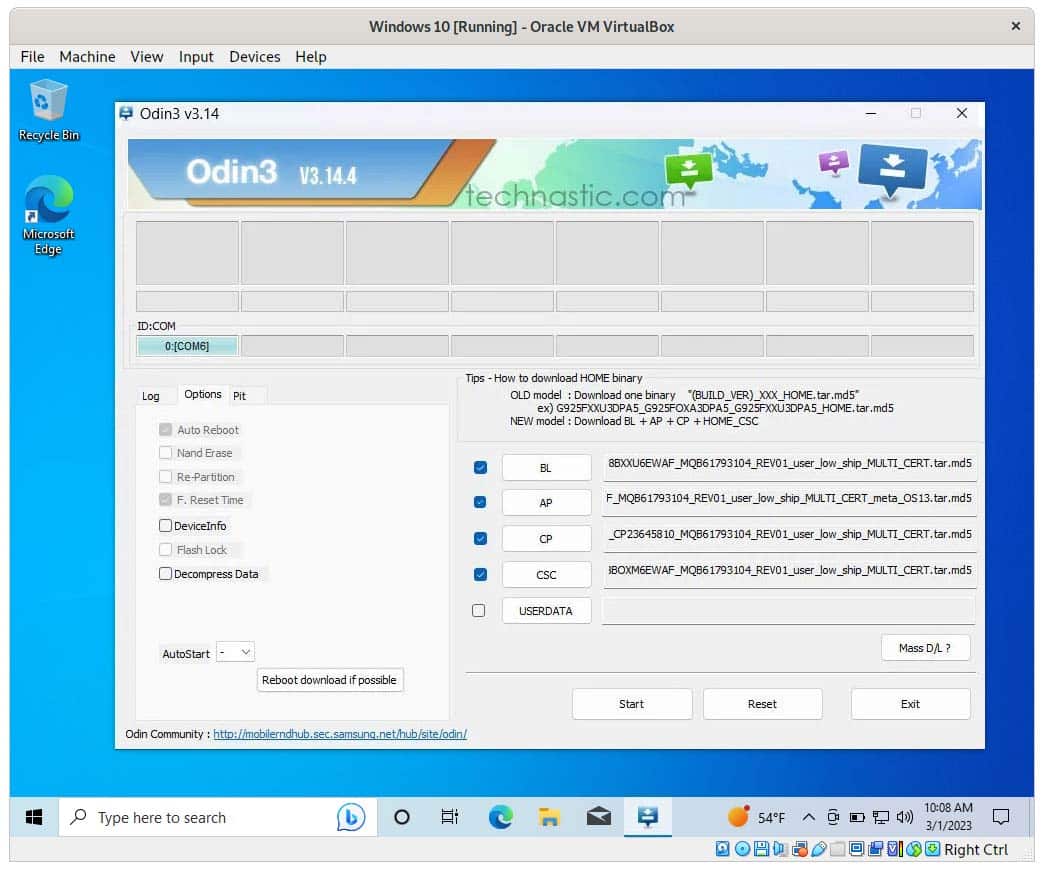The width and height of the screenshot is (1044, 871).
Task: Select the Options tab
Action: point(202,394)
